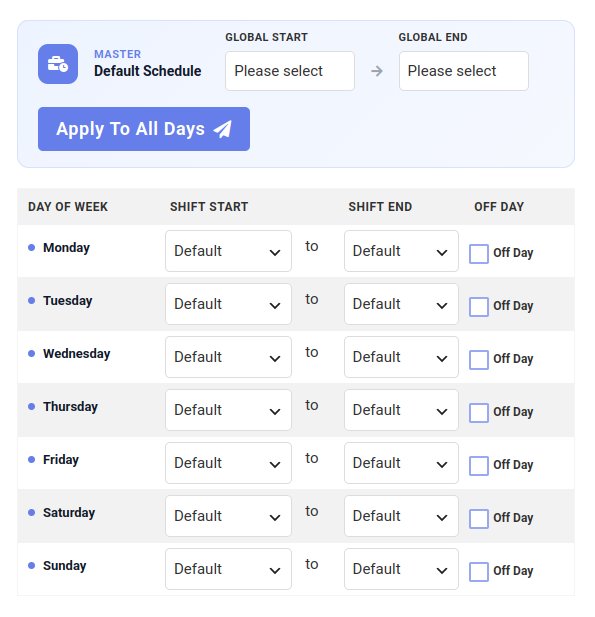Expand Friday shift end dropdown

click(401, 463)
